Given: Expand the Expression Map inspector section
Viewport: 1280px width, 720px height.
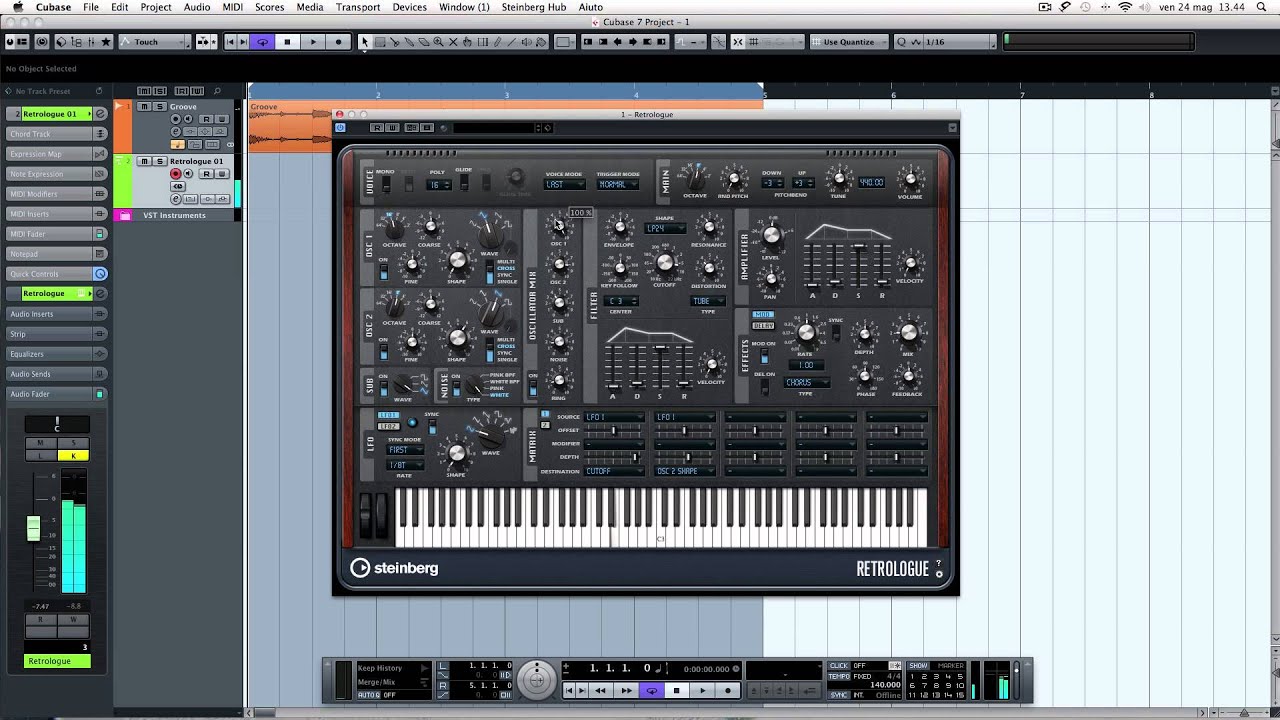Looking at the screenshot, I should pyautogui.click(x=58, y=154).
